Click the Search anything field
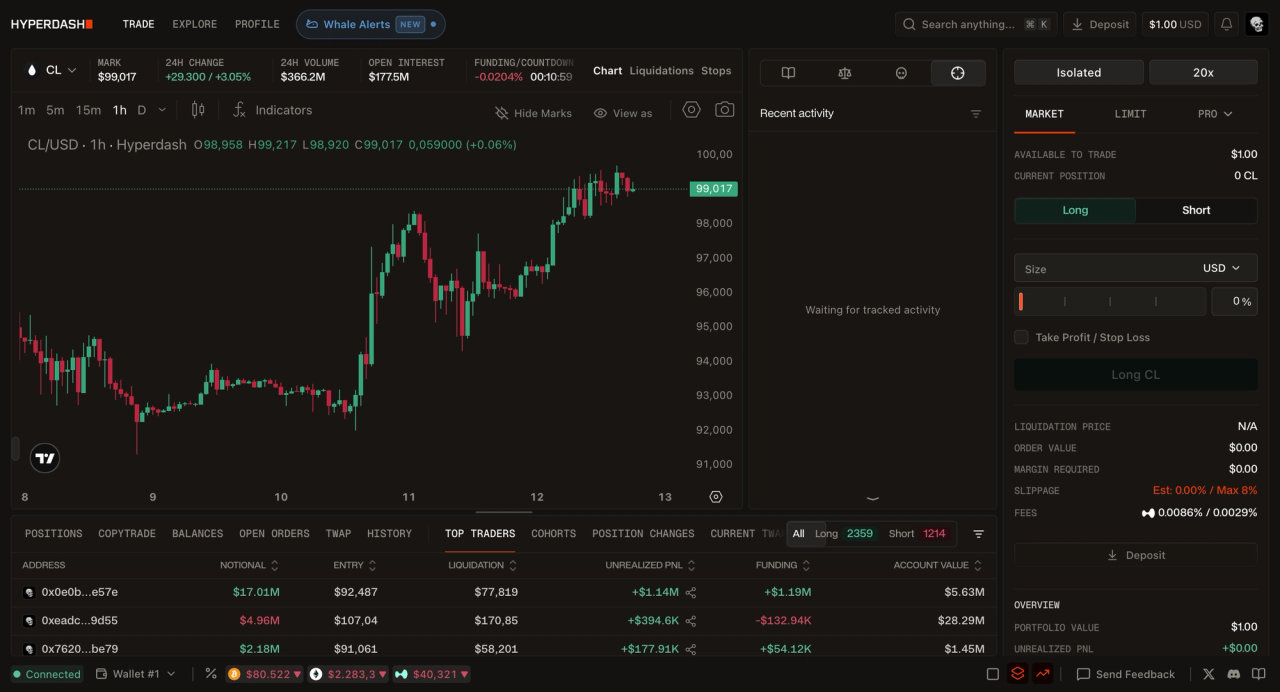Image resolution: width=1280 pixels, height=692 pixels. click(975, 24)
